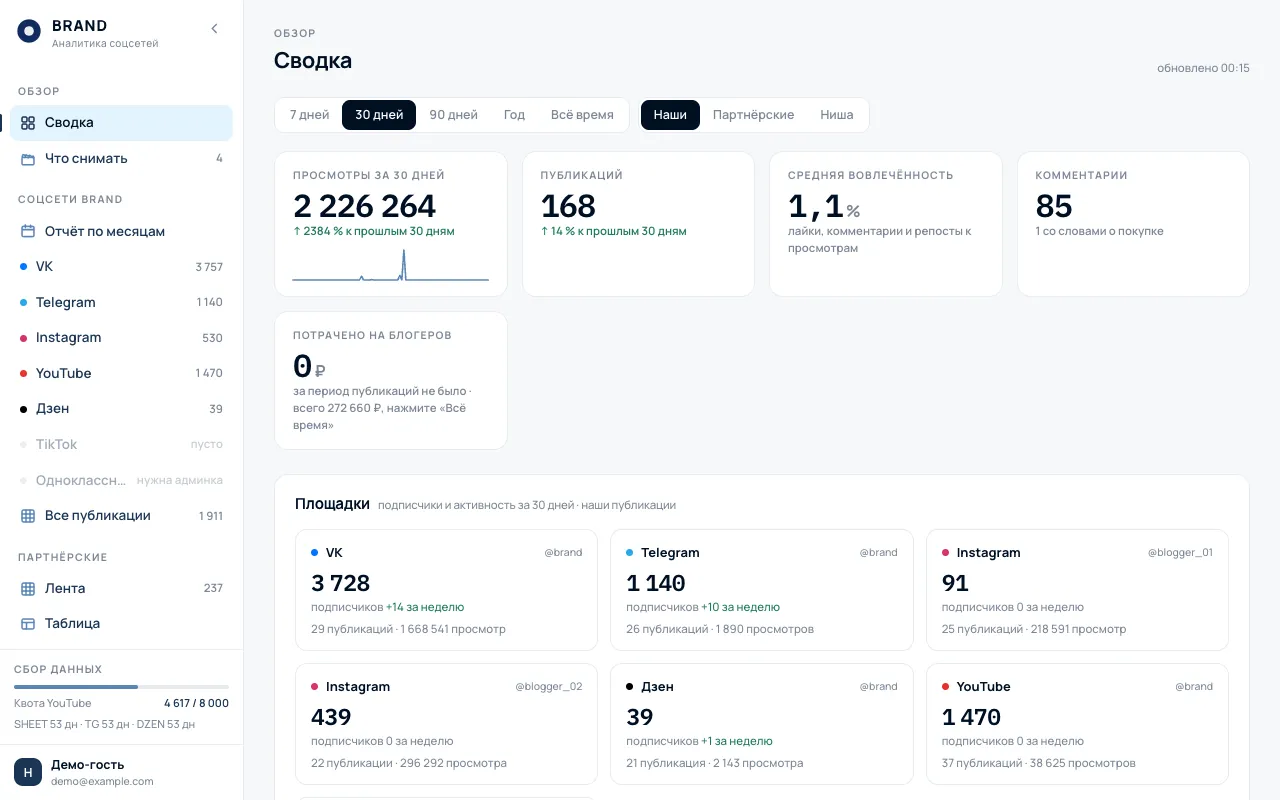The height and width of the screenshot is (800, 1280).
Task: Open TikTok in the sidebar
Action: pyautogui.click(x=121, y=444)
